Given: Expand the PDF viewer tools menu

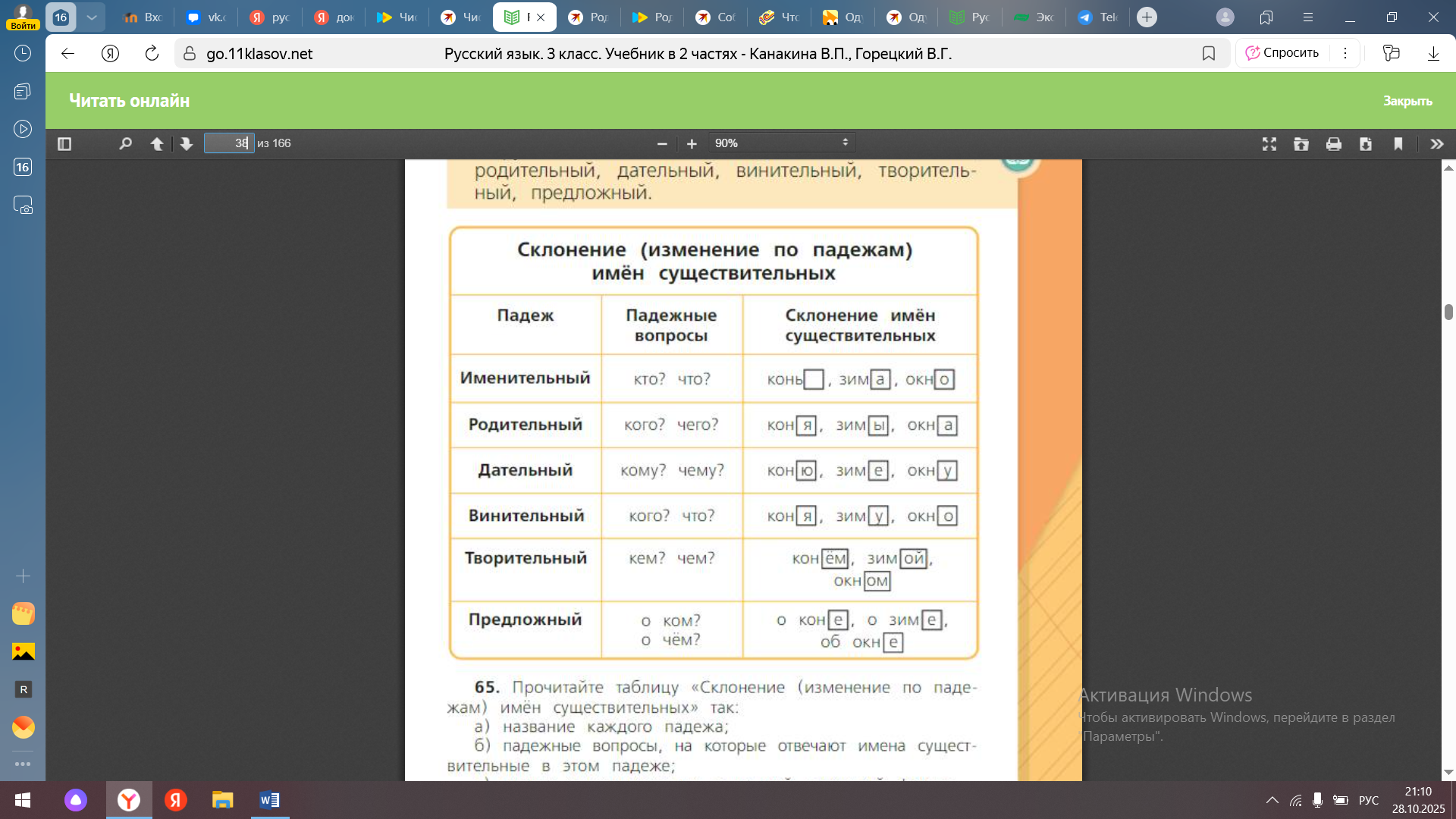Looking at the screenshot, I should pyautogui.click(x=1437, y=143).
